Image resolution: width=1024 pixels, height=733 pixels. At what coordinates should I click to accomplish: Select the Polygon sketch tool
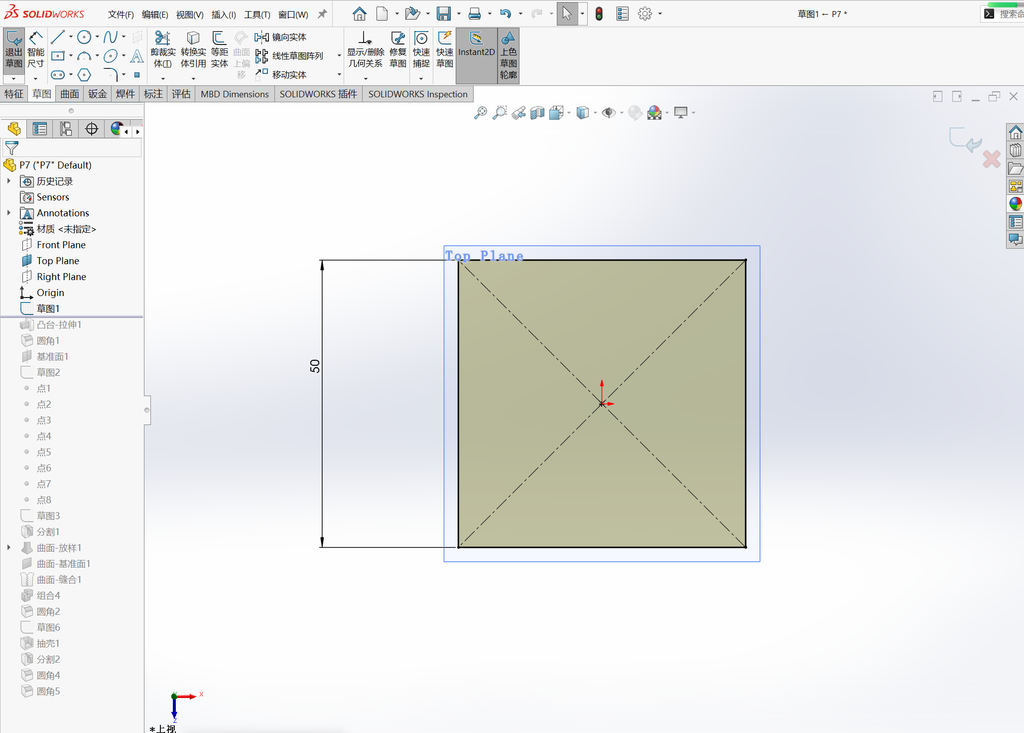tap(84, 74)
